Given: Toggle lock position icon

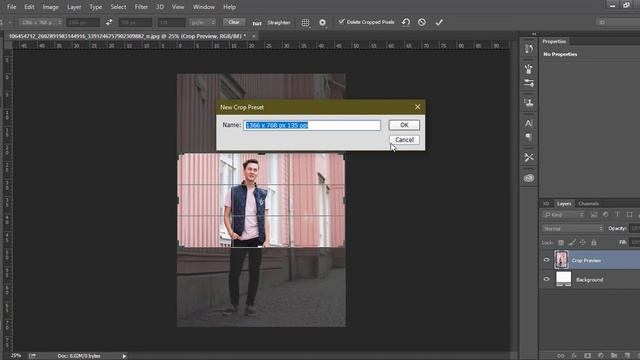Looking at the screenshot, I should coord(583,242).
